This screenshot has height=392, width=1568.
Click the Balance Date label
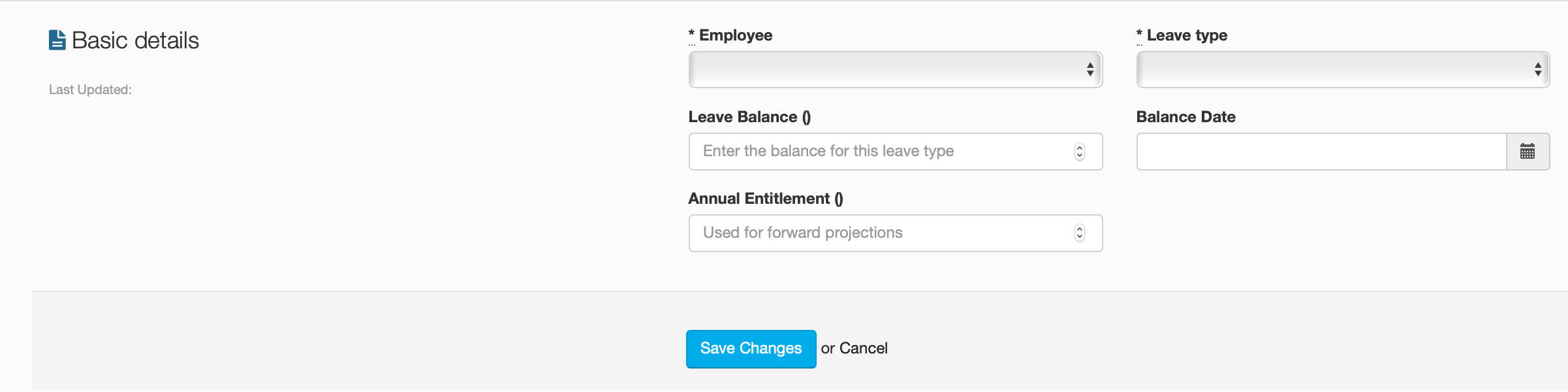point(1185,117)
